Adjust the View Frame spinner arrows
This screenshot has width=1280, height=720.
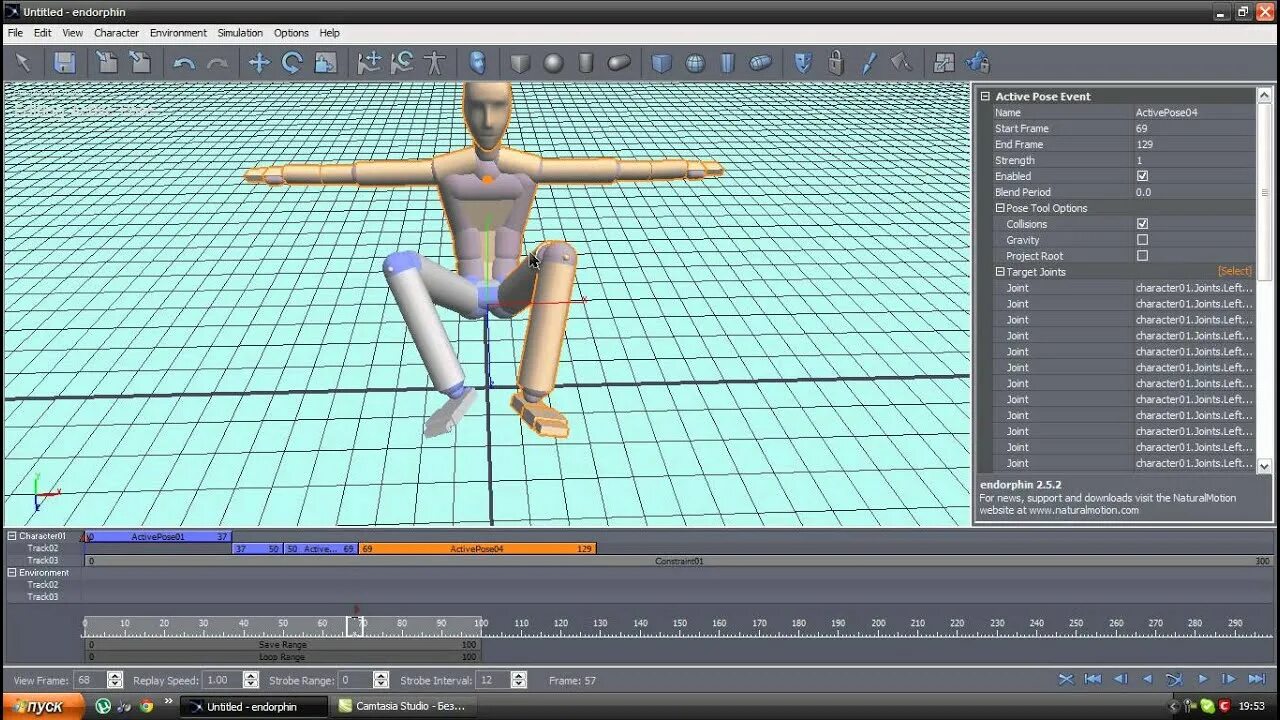(x=115, y=680)
